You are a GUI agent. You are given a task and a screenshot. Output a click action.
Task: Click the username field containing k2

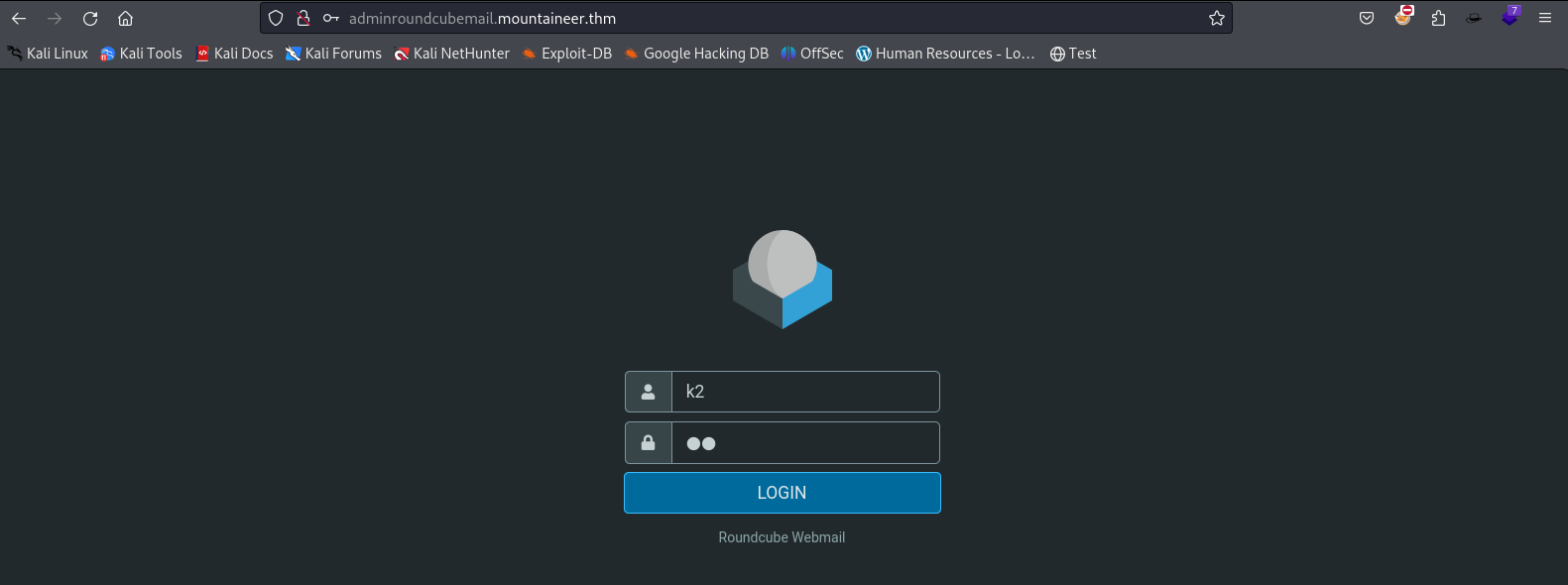[804, 392]
